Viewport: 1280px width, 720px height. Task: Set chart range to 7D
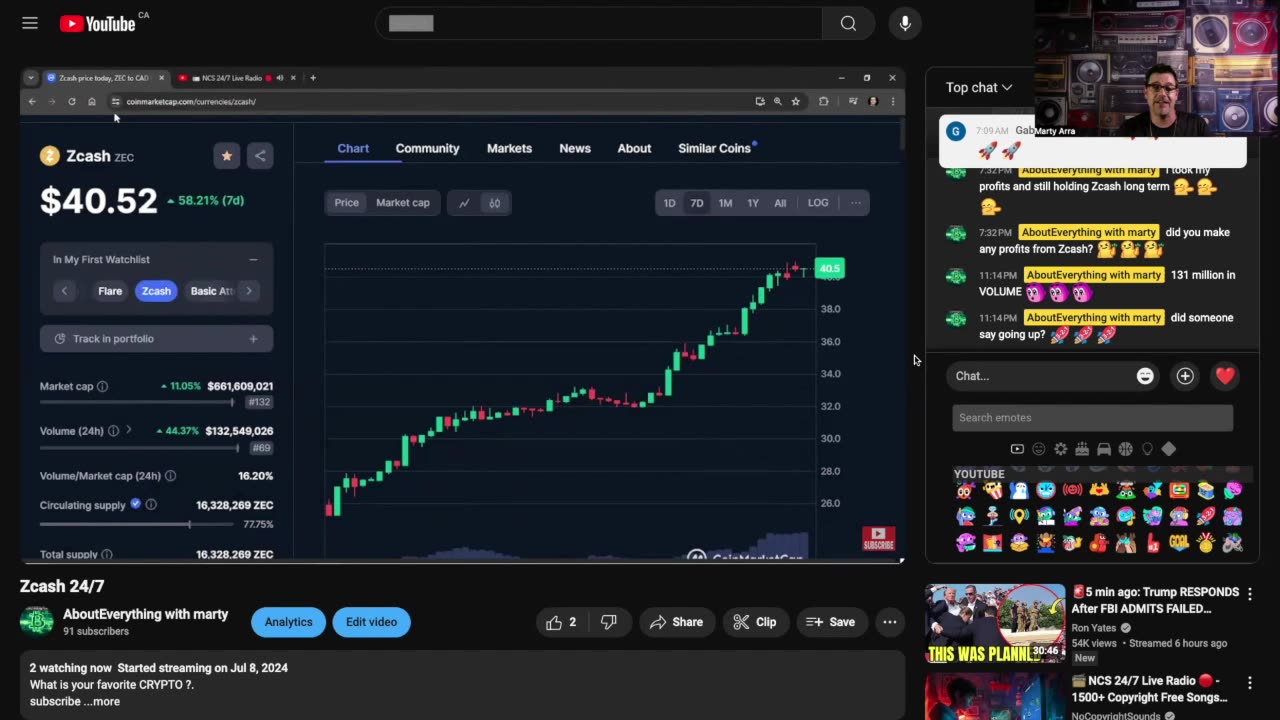tap(697, 203)
